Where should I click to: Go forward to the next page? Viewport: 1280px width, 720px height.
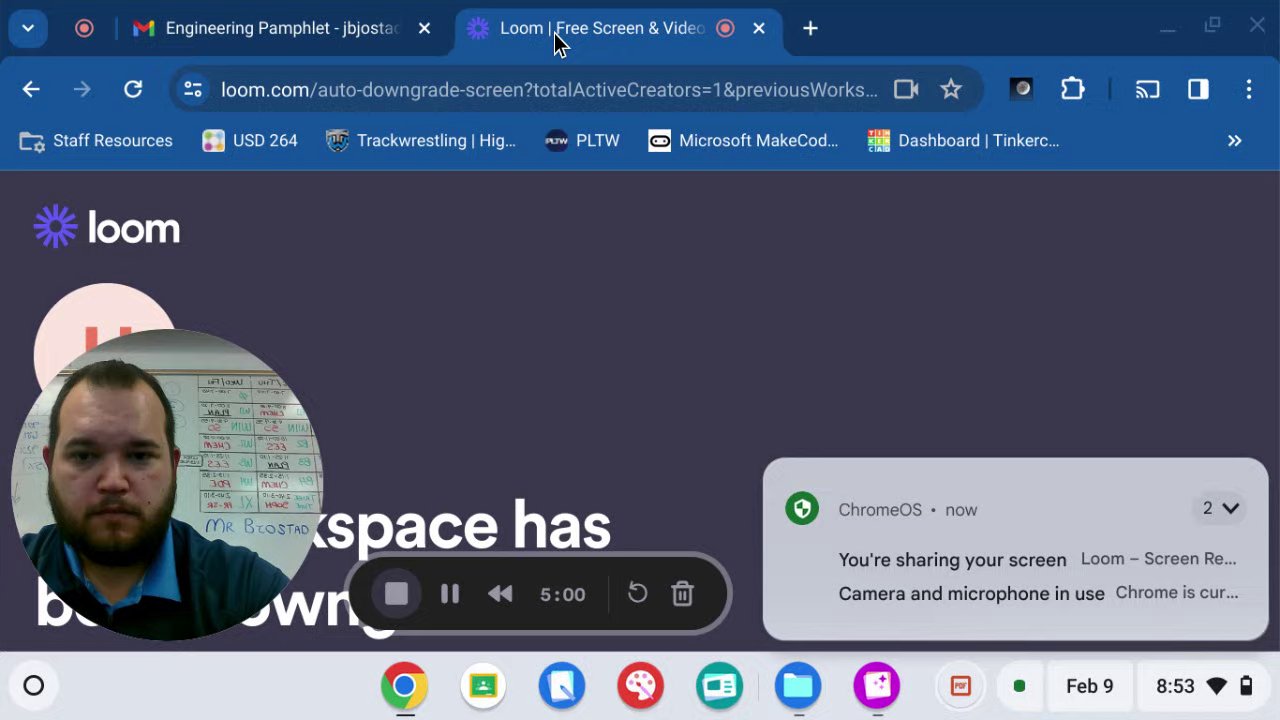(x=82, y=90)
